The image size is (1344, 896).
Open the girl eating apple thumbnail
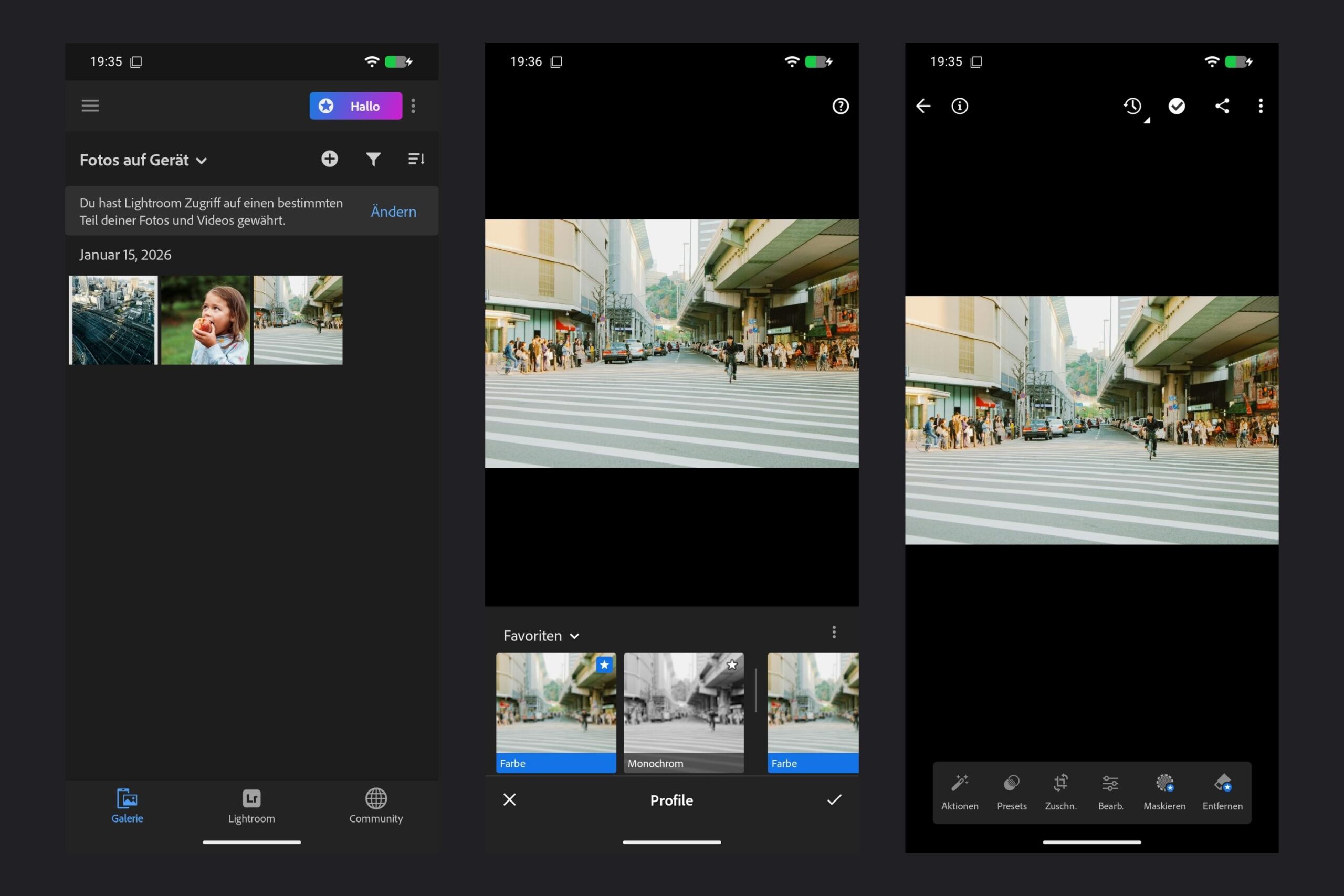[x=205, y=320]
